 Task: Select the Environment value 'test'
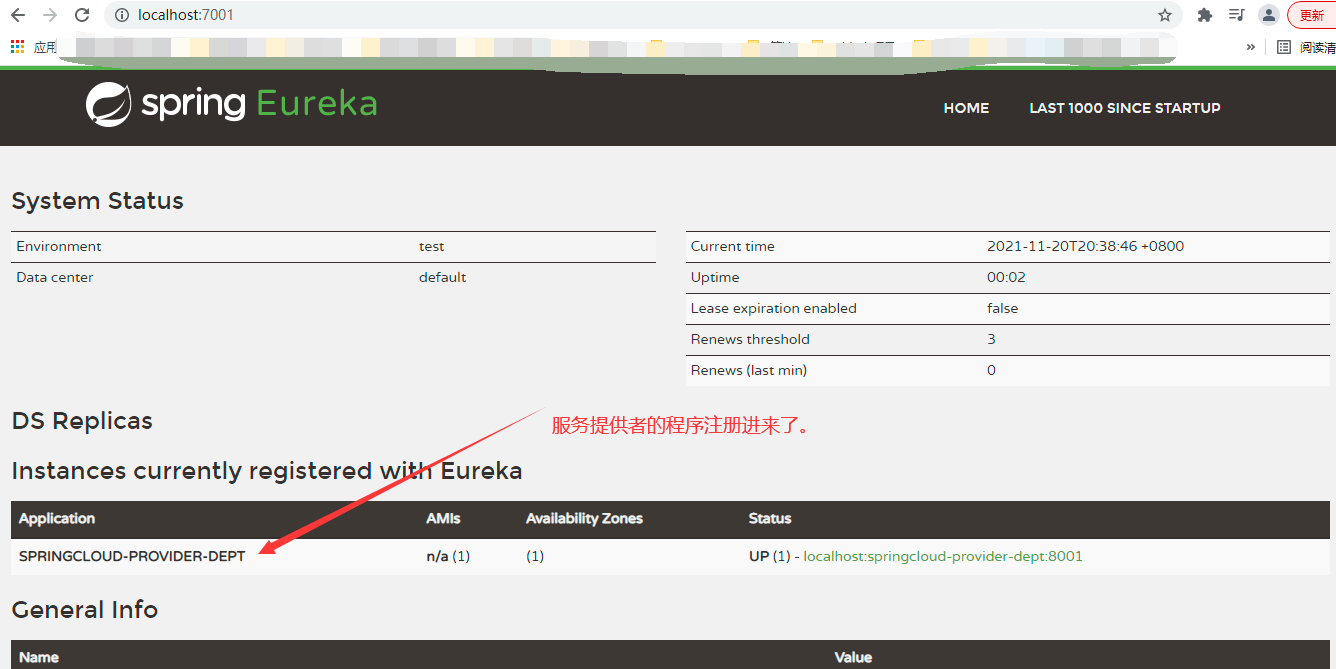(x=431, y=246)
